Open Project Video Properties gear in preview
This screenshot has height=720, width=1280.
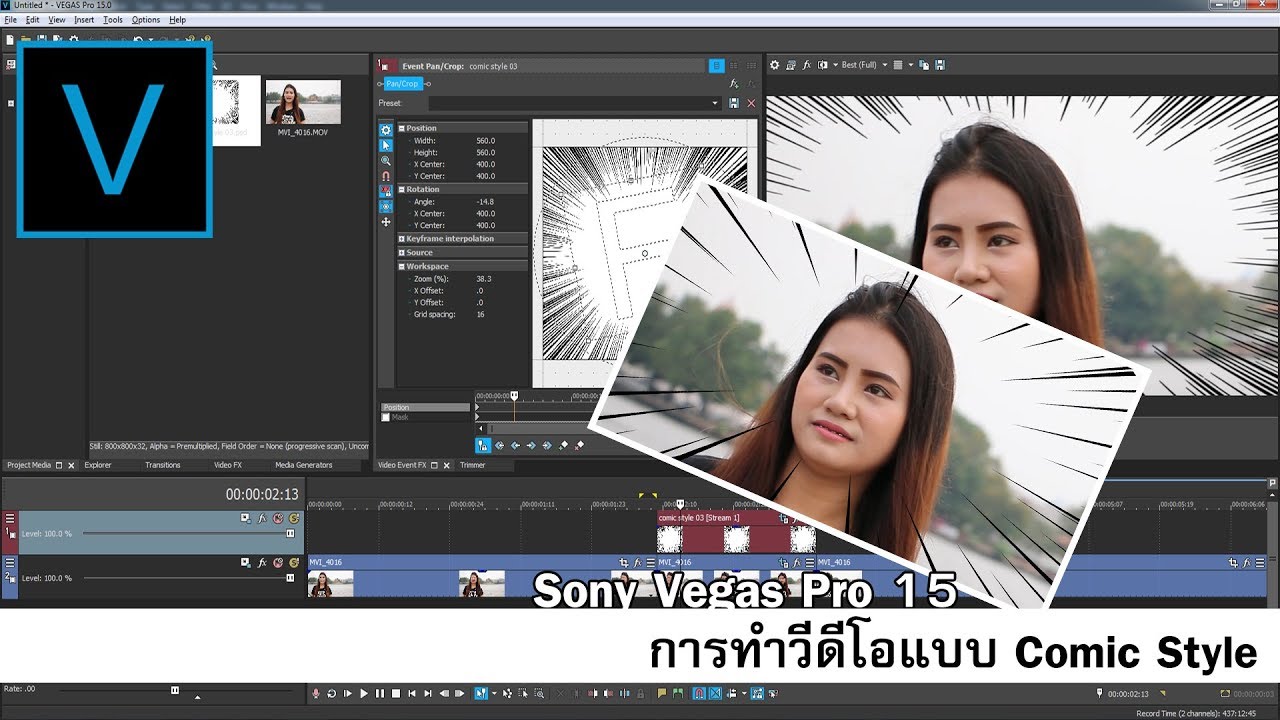pos(774,65)
